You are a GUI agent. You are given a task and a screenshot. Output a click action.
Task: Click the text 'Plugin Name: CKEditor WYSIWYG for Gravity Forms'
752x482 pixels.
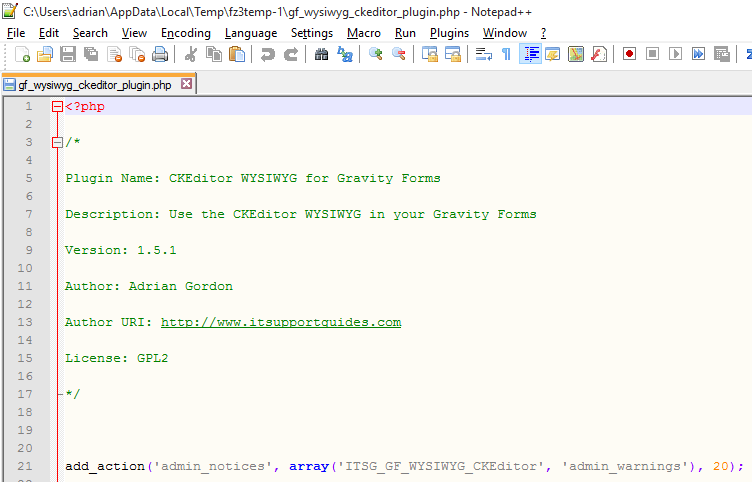(x=253, y=178)
